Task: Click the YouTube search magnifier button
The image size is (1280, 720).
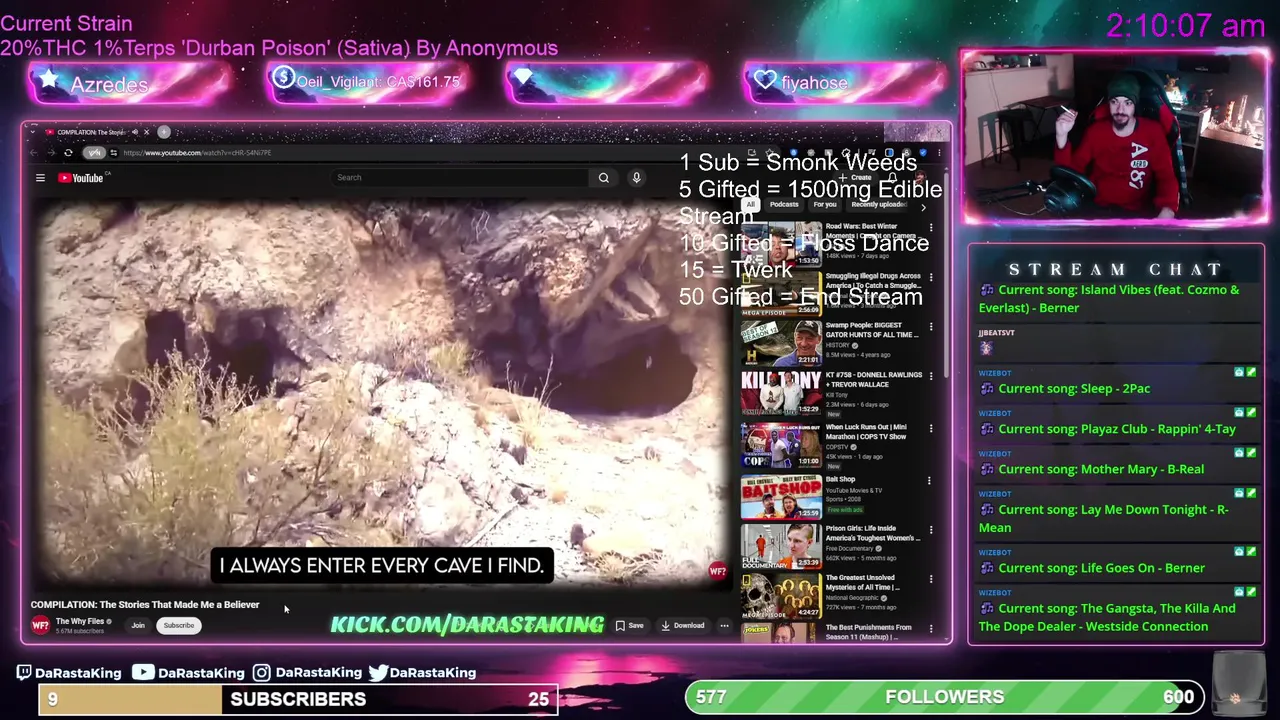Action: 603,178
